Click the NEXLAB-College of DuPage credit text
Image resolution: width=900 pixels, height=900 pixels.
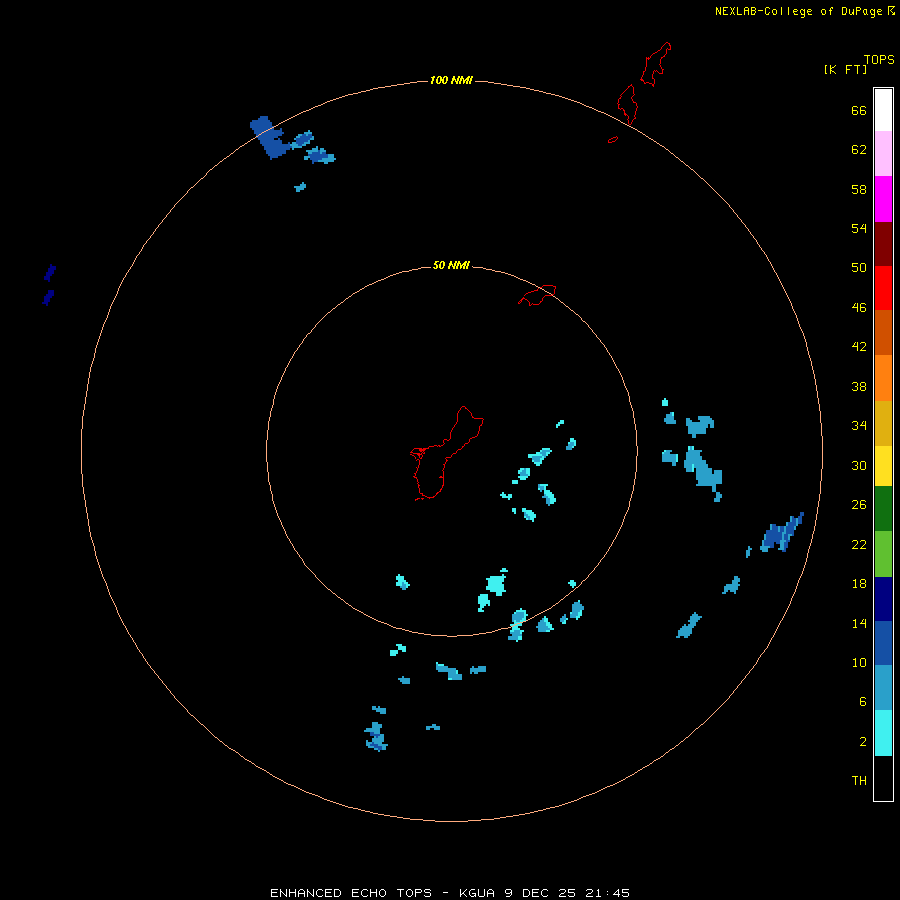(798, 11)
